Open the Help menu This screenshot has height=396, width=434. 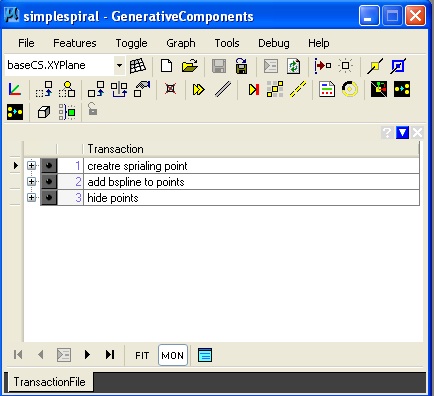point(319,43)
